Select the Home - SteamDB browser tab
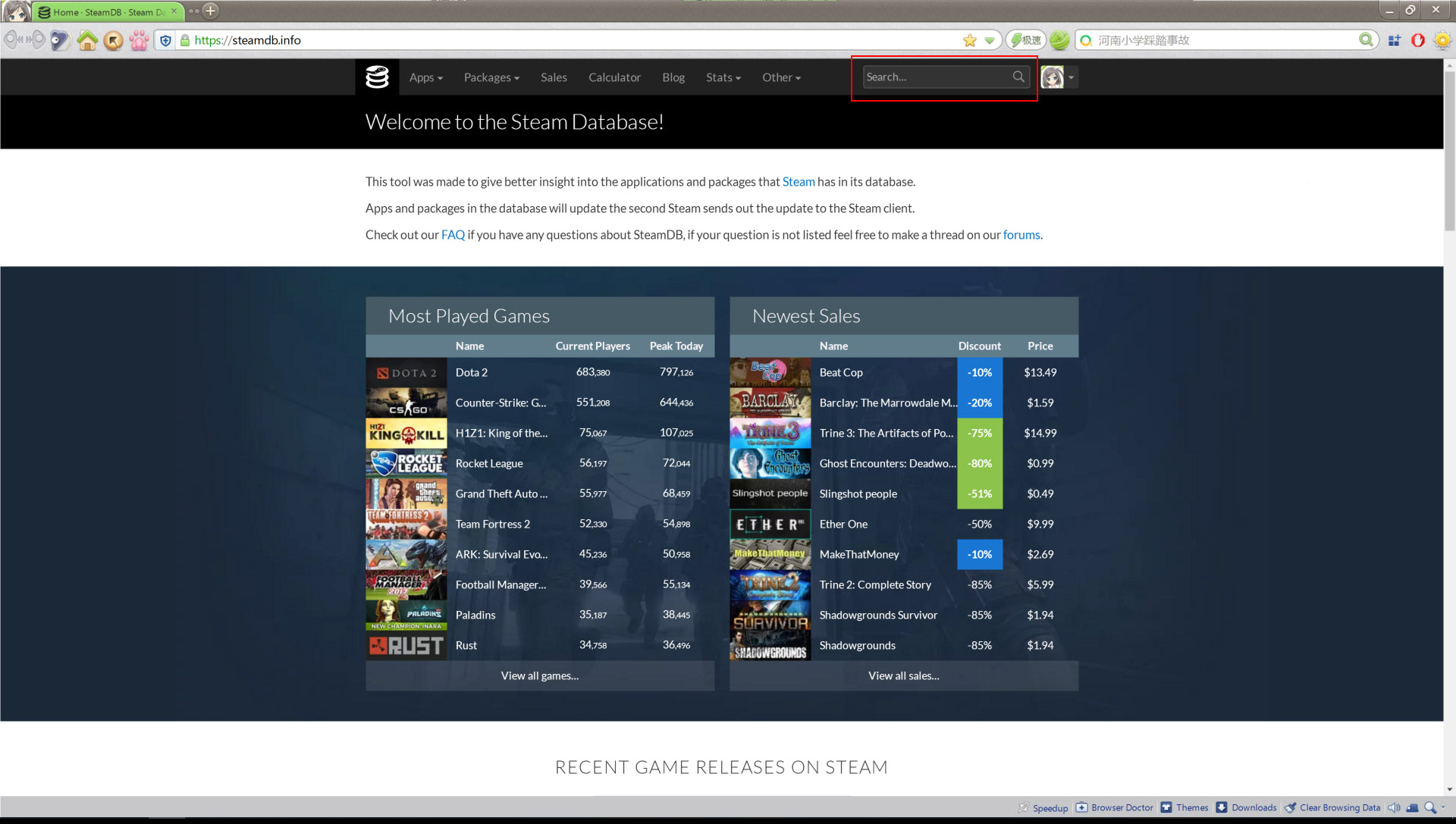 point(108,11)
